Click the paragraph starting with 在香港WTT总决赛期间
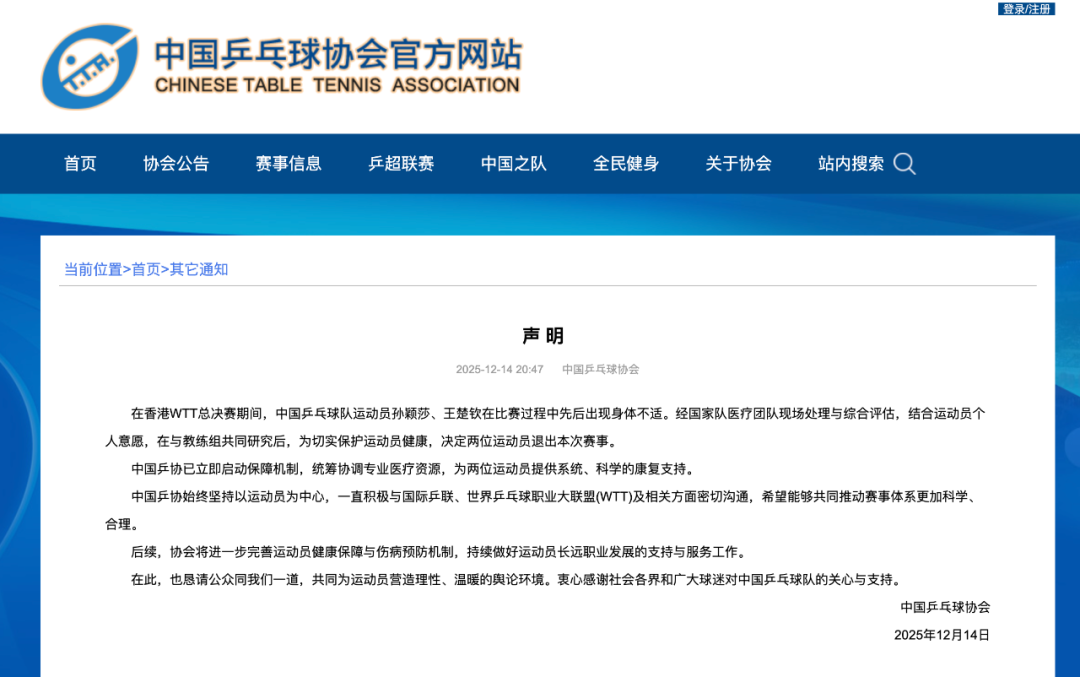 coord(540,427)
